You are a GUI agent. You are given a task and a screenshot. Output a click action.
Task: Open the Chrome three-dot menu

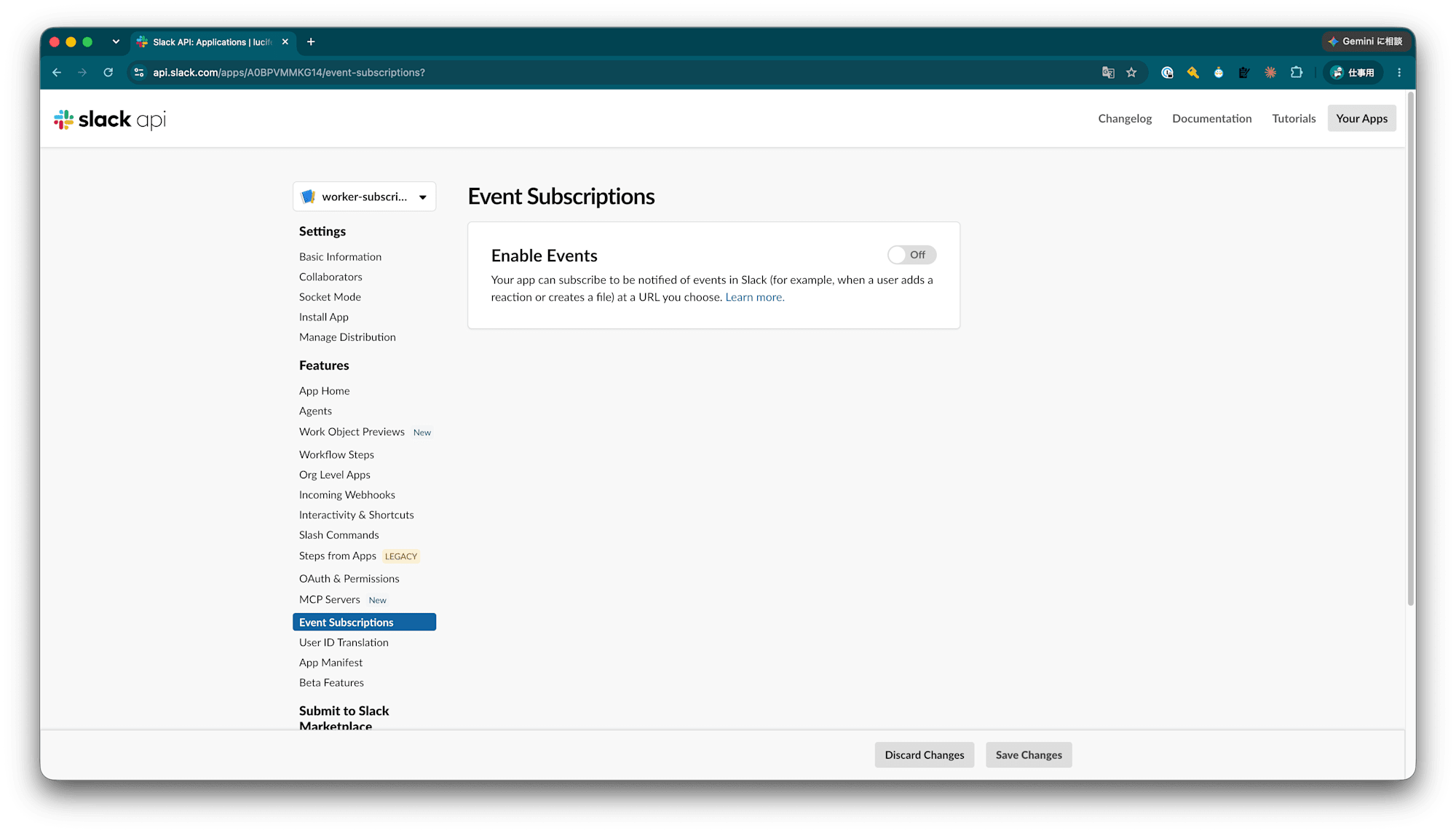[1399, 73]
